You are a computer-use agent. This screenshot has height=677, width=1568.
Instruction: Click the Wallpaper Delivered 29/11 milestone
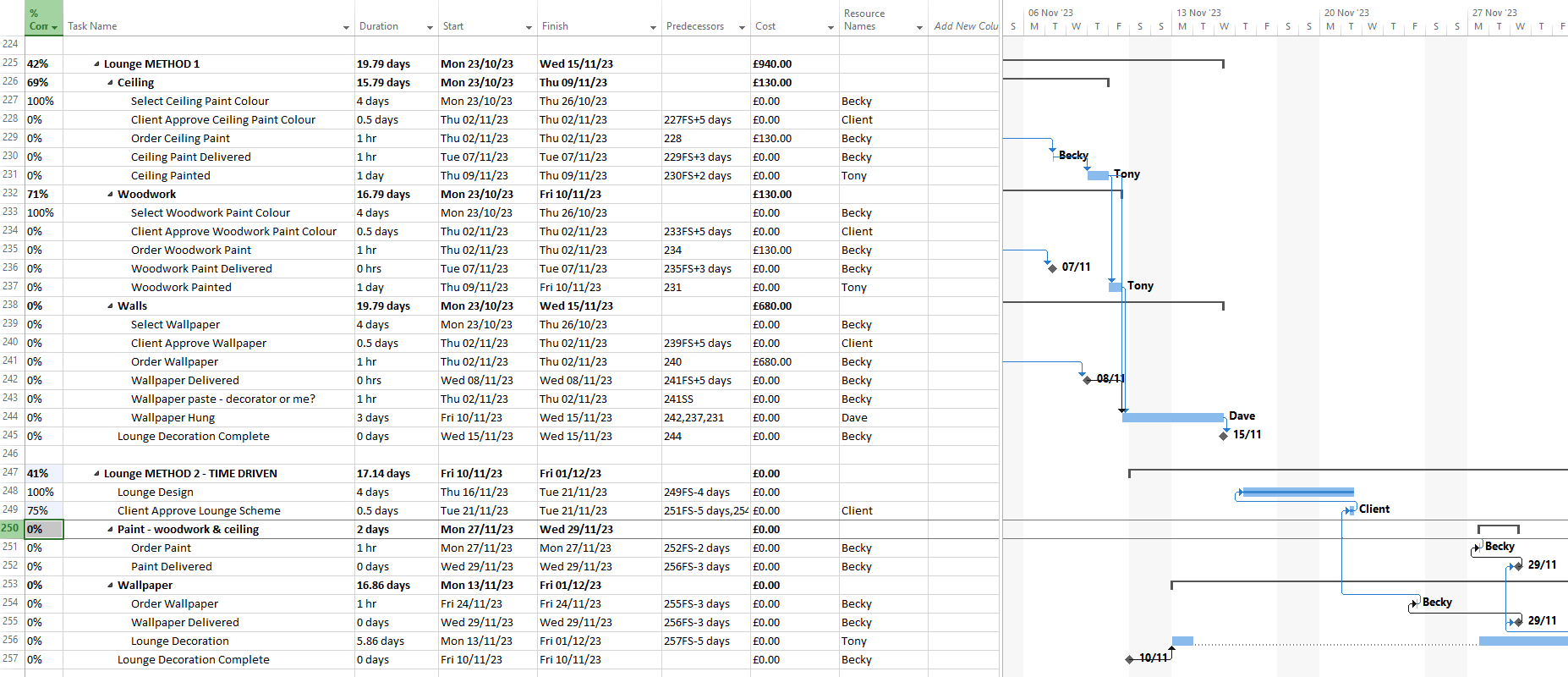(1519, 622)
